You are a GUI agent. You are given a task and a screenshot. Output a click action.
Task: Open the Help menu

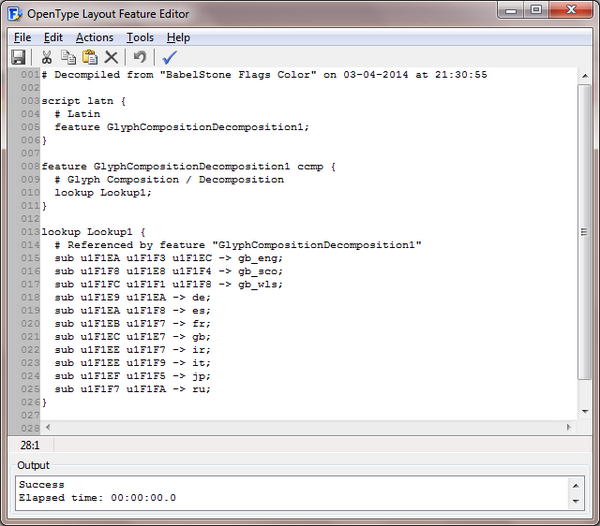178,37
